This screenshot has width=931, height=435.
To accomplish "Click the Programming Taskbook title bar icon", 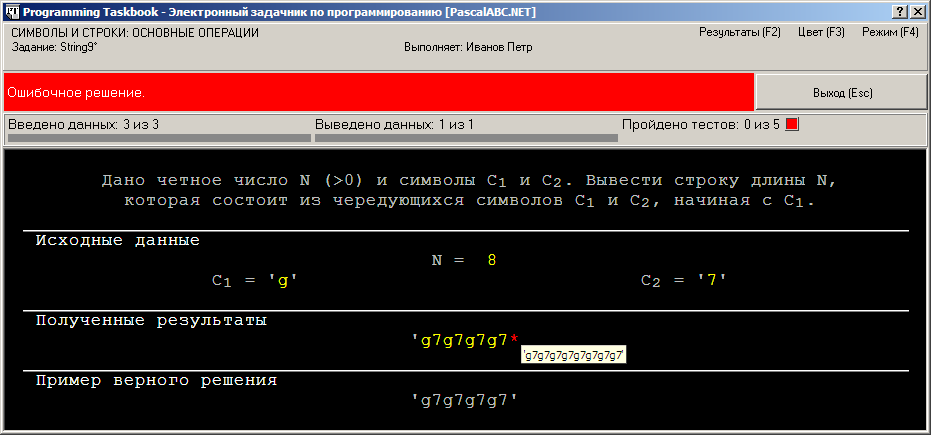I will 12,12.
